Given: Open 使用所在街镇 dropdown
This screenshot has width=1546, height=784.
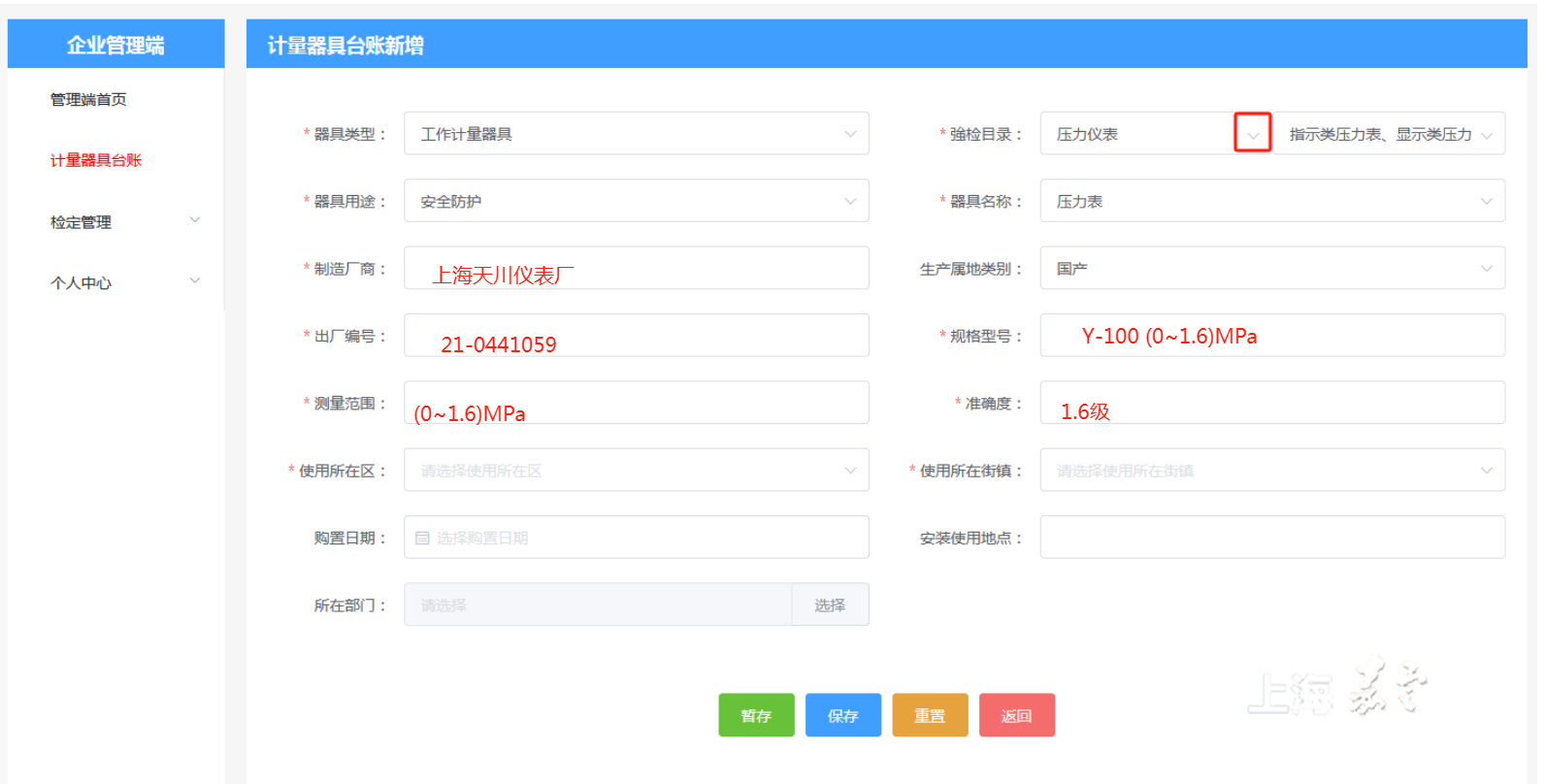Looking at the screenshot, I should pyautogui.click(x=1271, y=471).
